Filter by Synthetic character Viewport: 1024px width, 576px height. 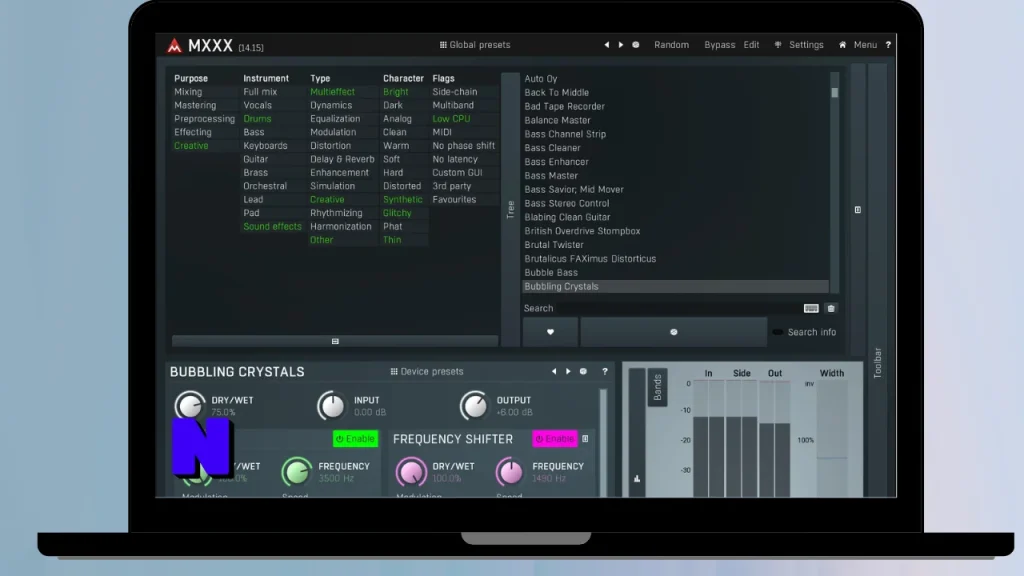[402, 199]
